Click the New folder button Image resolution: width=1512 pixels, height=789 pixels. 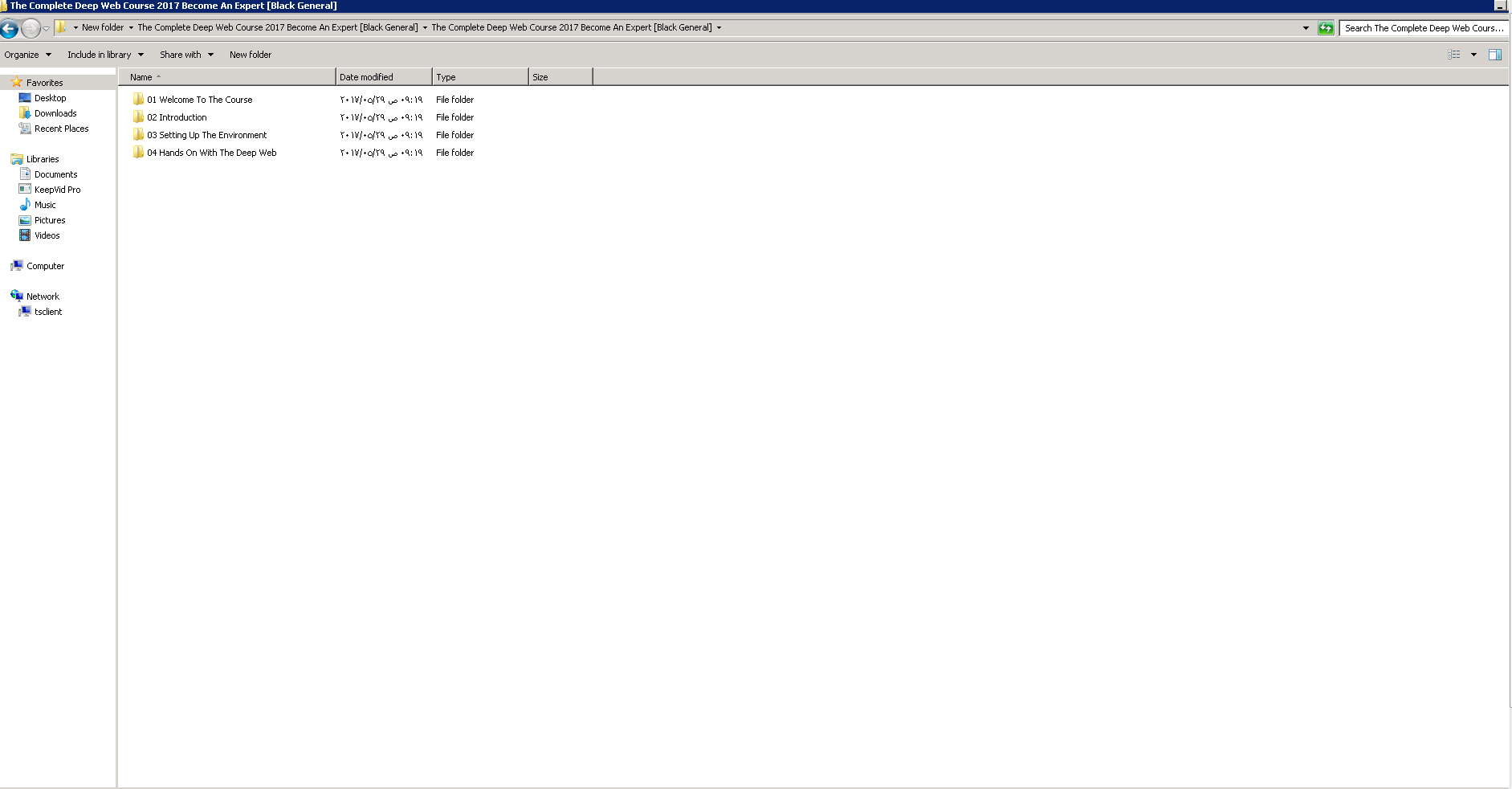click(251, 55)
